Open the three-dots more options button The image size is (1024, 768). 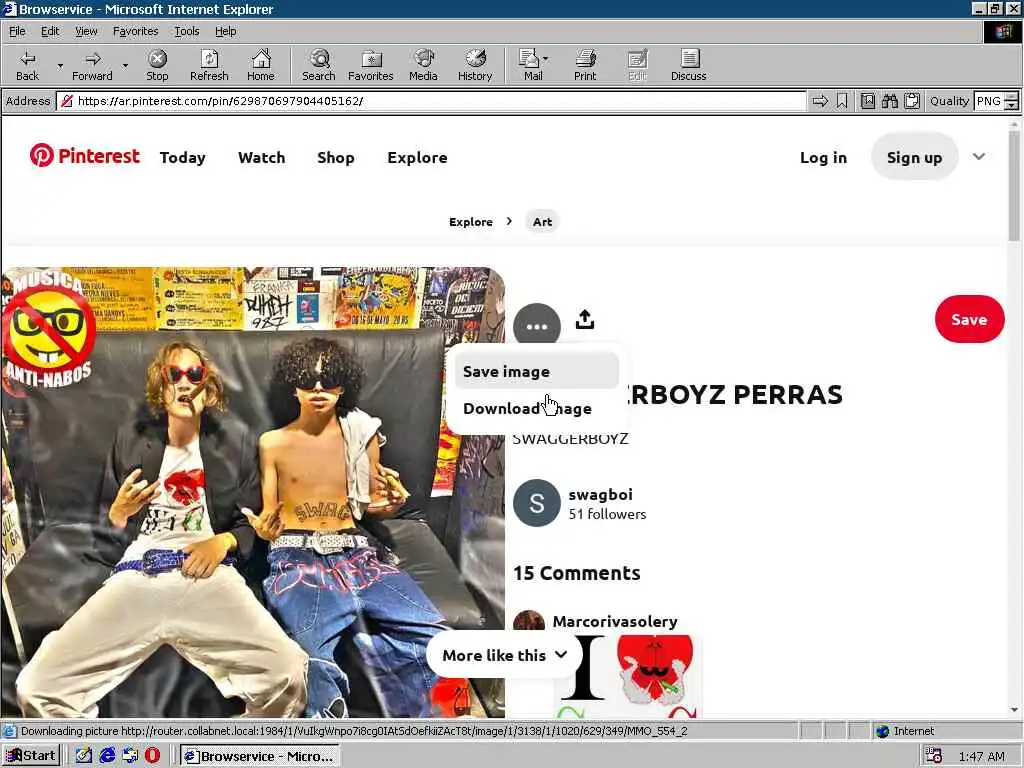[537, 326]
